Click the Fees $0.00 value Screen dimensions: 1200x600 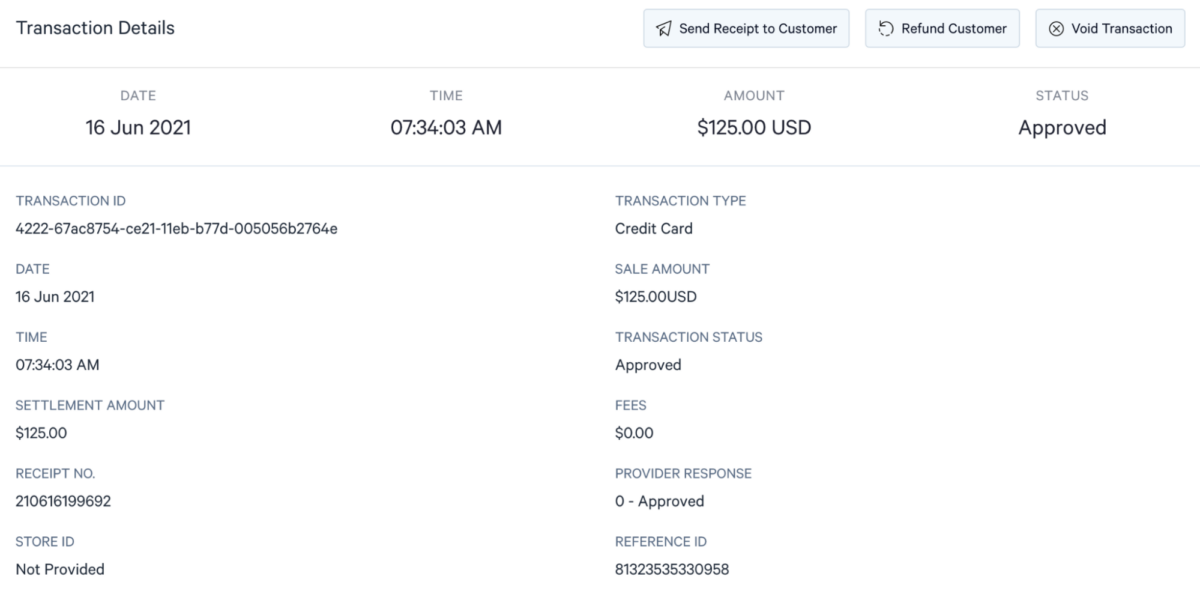634,433
